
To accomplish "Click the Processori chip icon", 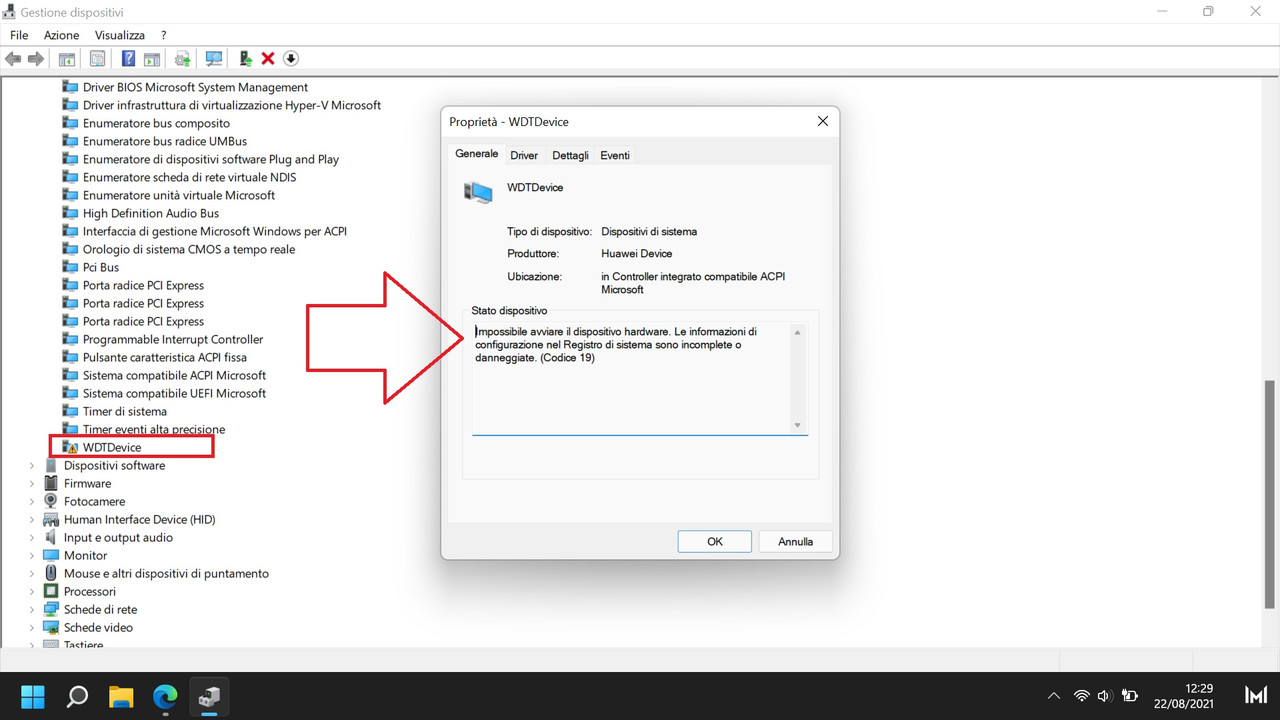I will pos(51,591).
